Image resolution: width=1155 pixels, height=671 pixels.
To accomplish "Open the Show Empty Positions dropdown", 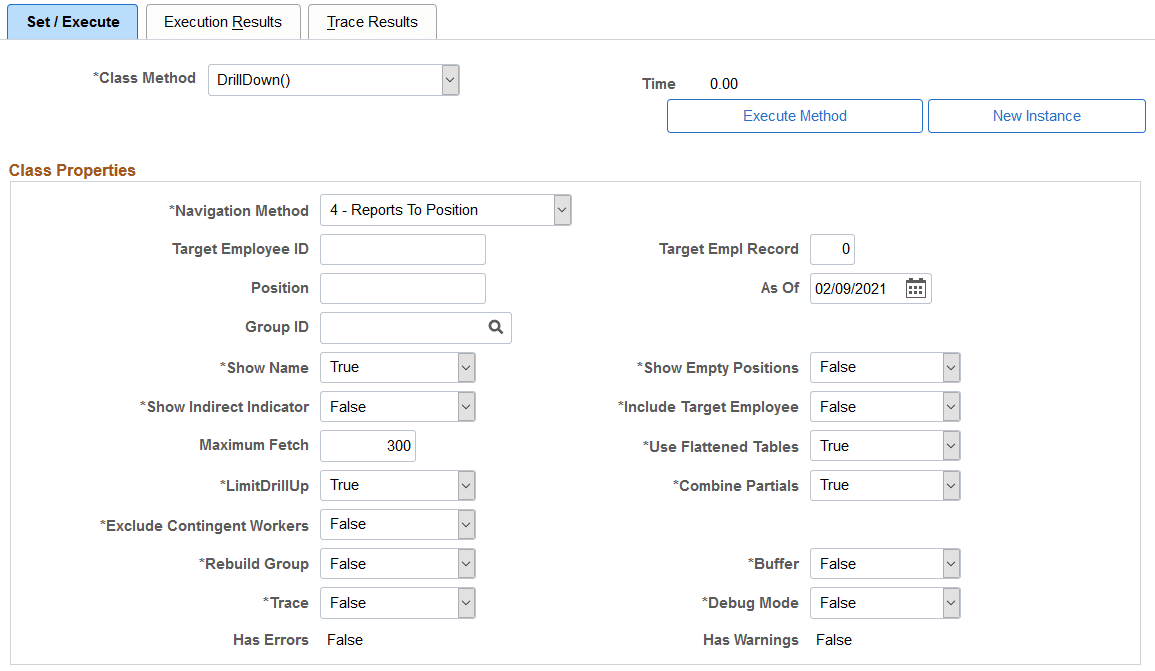I will 950,367.
